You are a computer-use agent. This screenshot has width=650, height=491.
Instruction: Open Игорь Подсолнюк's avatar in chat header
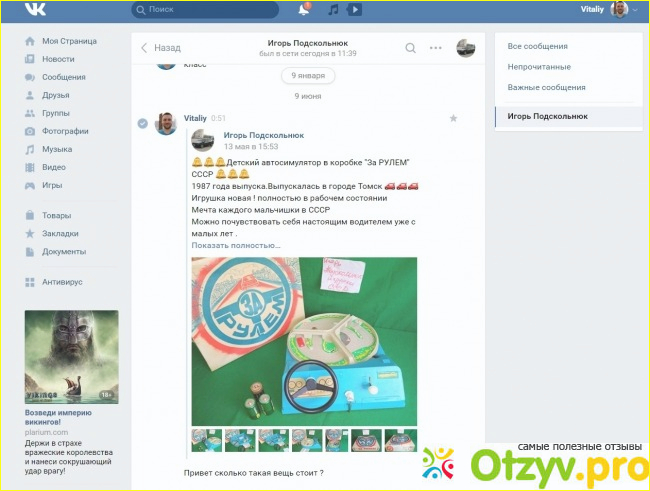(465, 48)
